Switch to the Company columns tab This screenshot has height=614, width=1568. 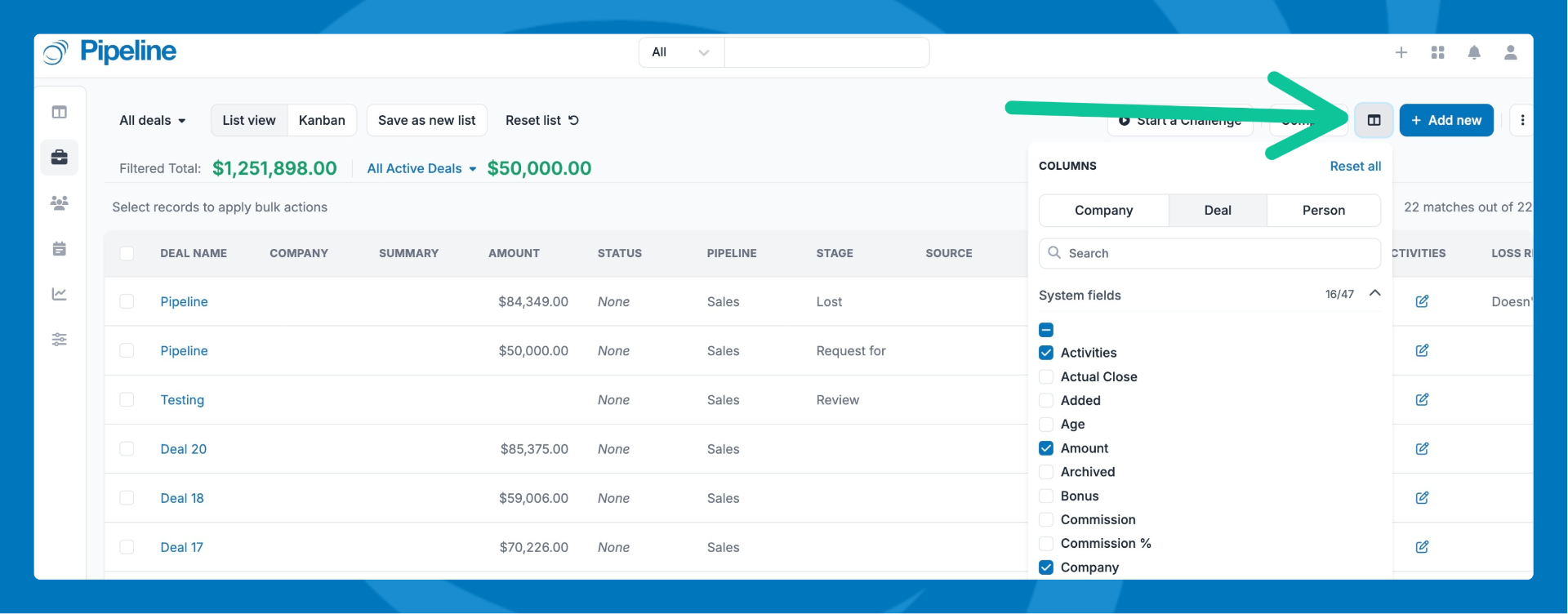1104,210
